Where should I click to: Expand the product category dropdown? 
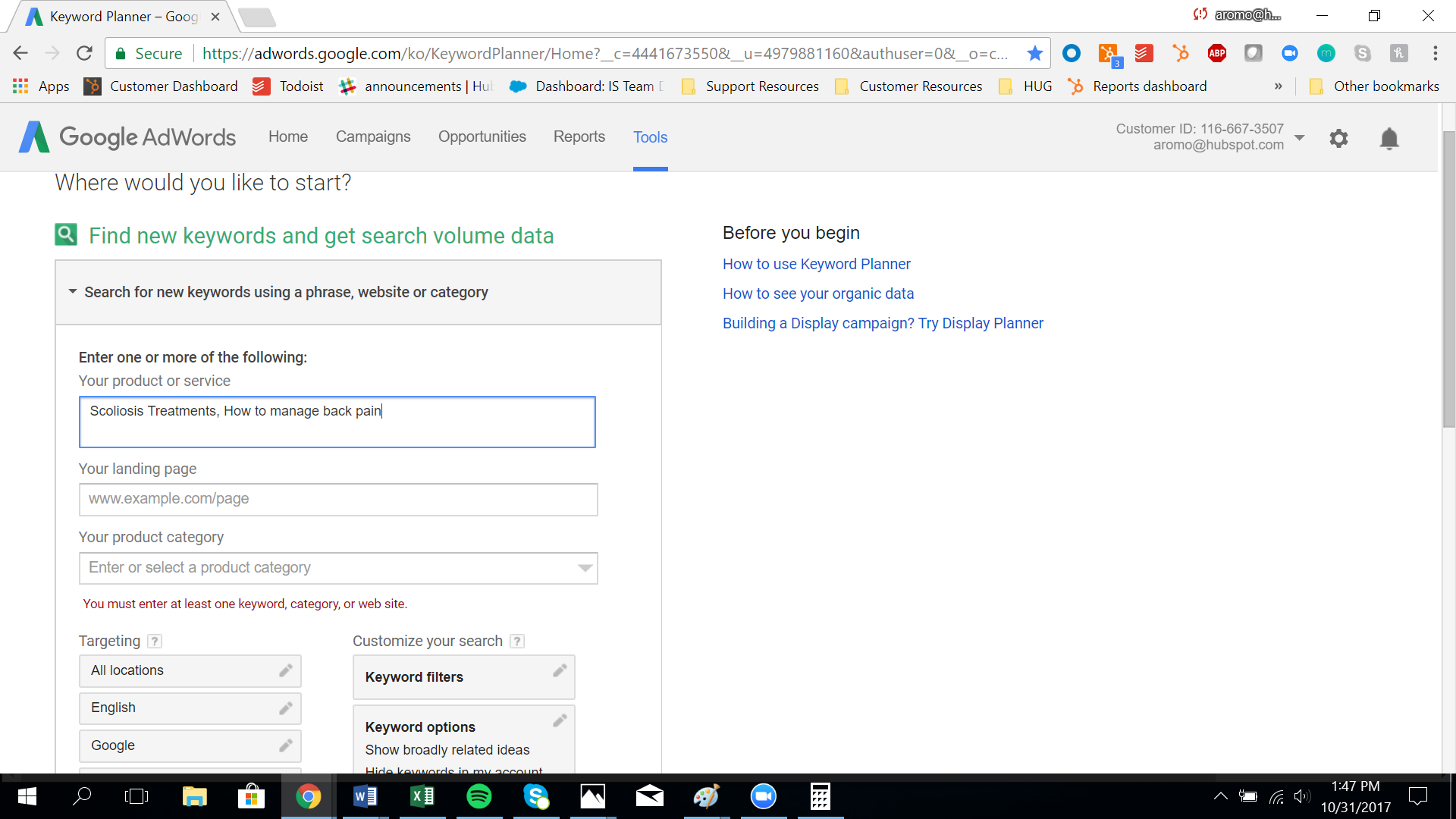585,568
